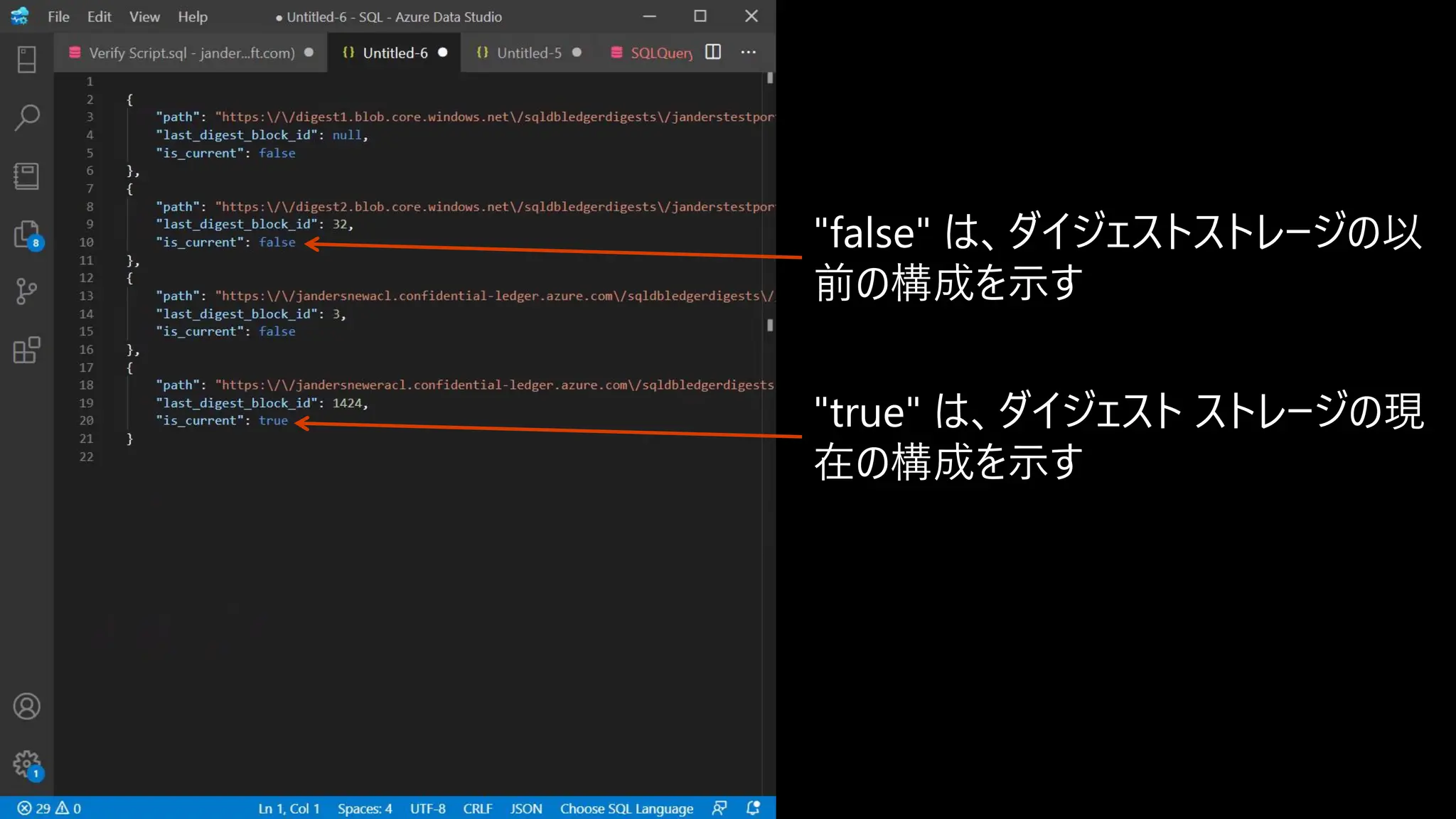
Task: Click the value 32 on line 9
Action: click(340, 224)
